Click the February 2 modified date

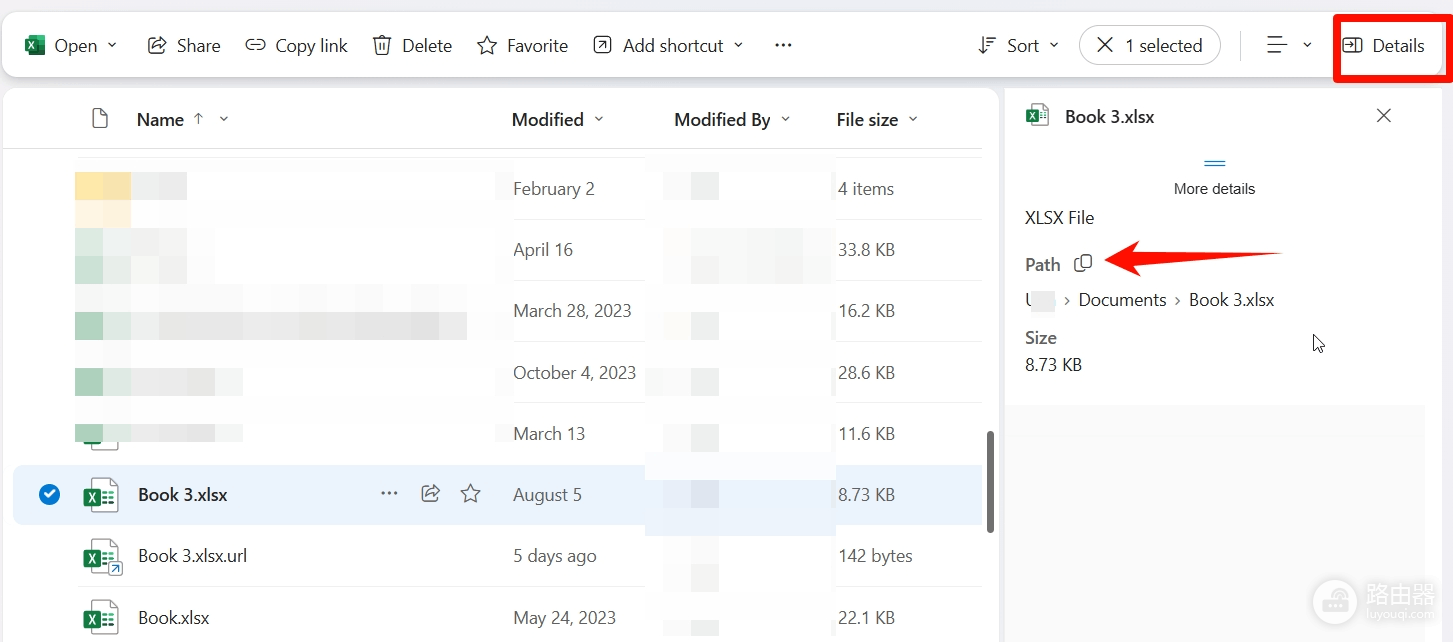tap(553, 189)
